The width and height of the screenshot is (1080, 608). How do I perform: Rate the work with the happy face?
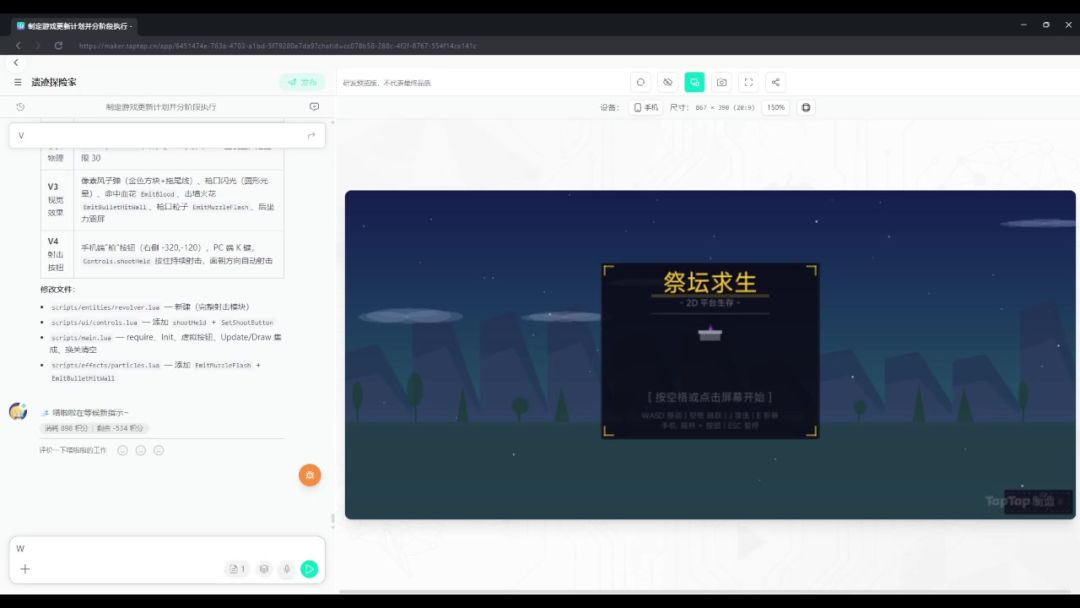click(123, 450)
